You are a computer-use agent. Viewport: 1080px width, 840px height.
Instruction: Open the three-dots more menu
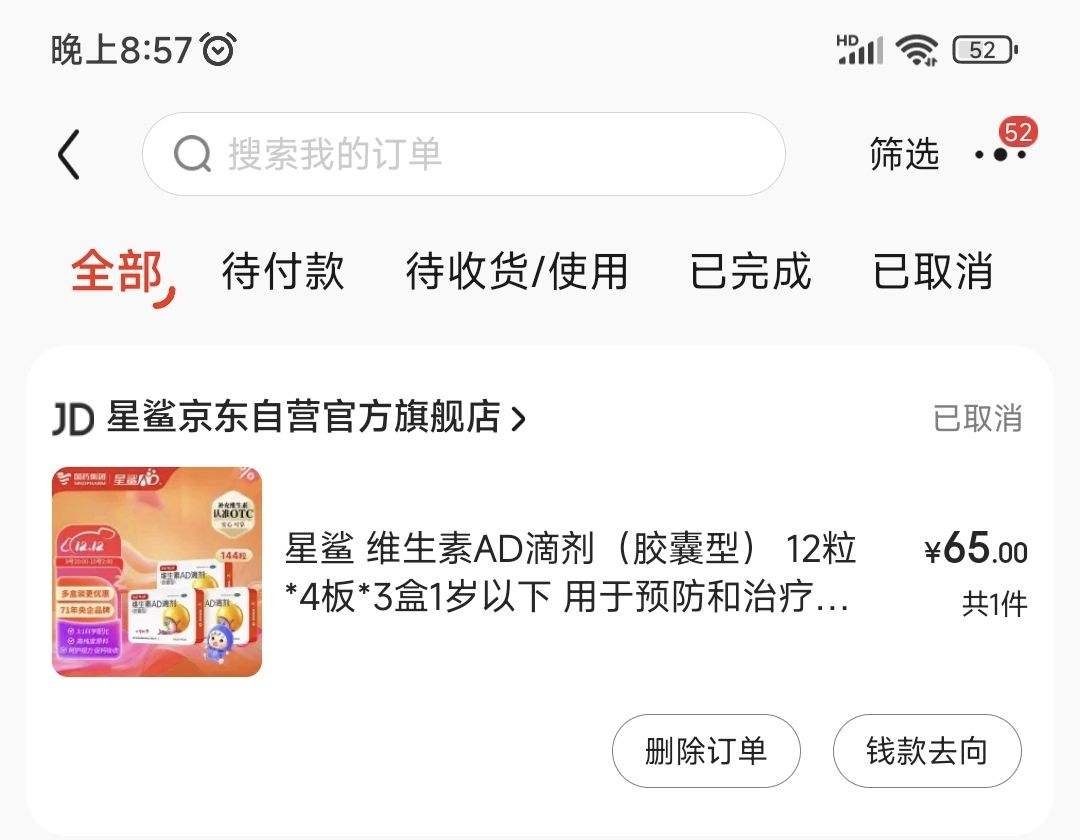pos(1000,155)
